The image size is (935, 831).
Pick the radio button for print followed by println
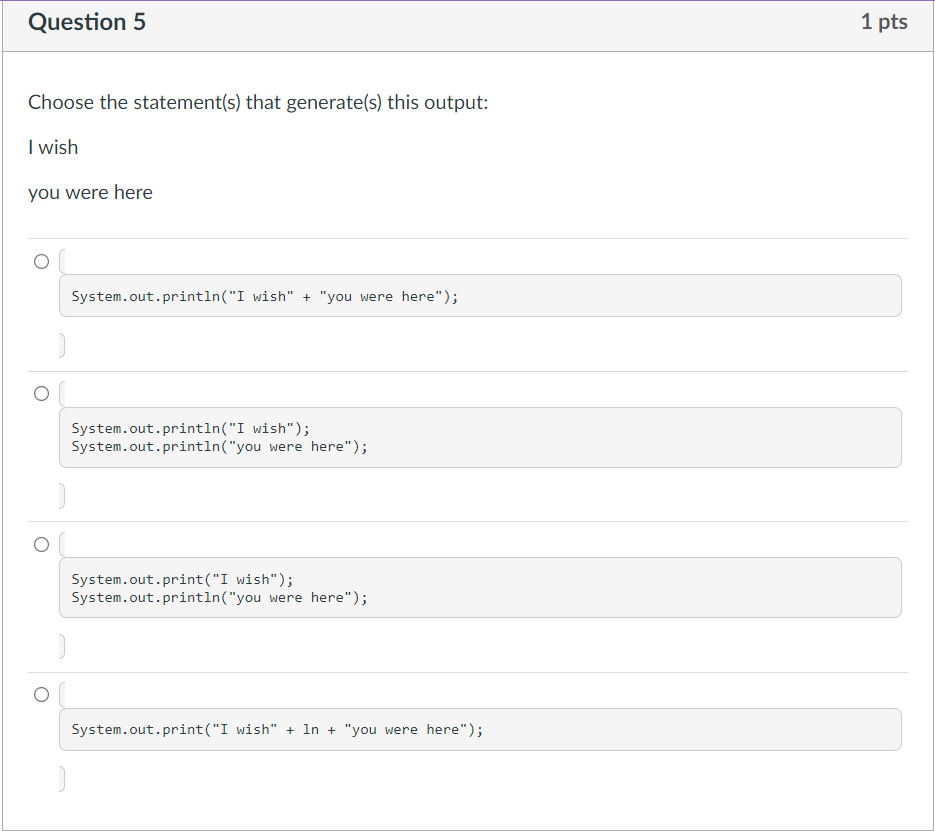click(x=41, y=545)
